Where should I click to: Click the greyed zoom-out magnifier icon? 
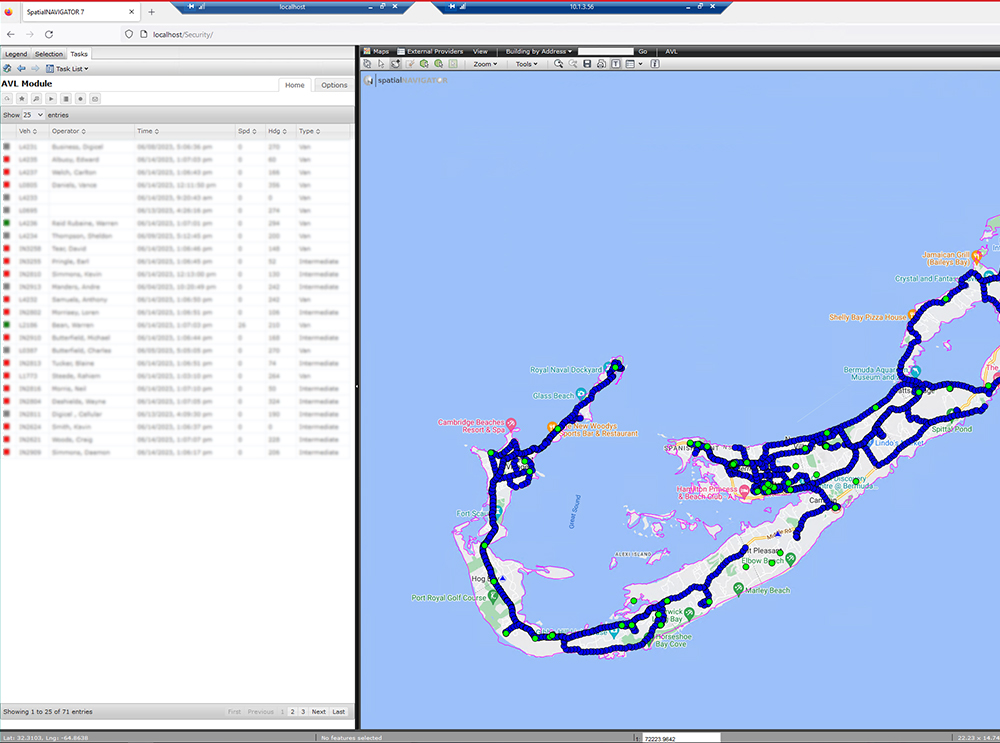[573, 64]
